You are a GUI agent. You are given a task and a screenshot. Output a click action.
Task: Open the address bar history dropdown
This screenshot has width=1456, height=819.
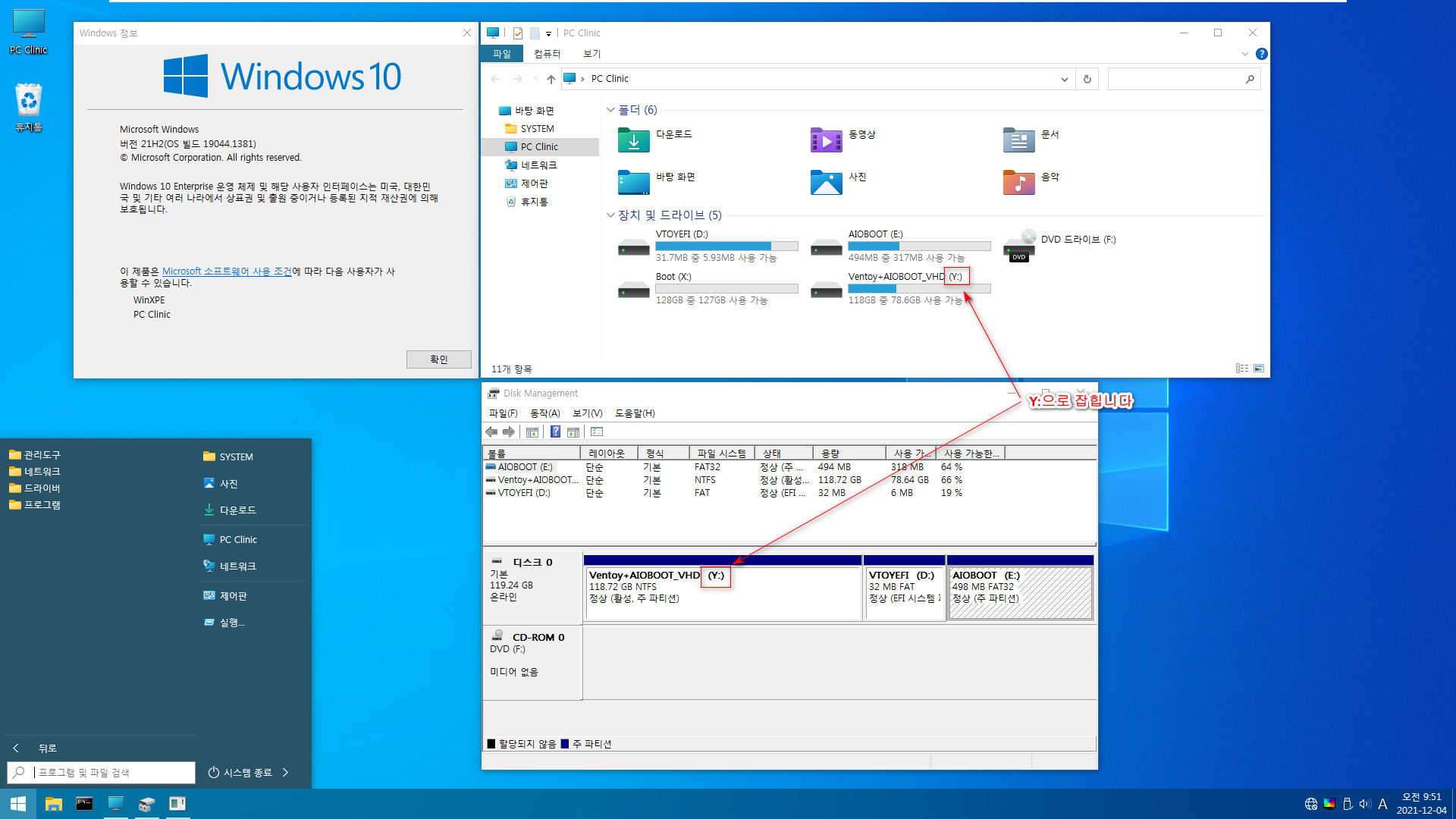(x=1065, y=79)
